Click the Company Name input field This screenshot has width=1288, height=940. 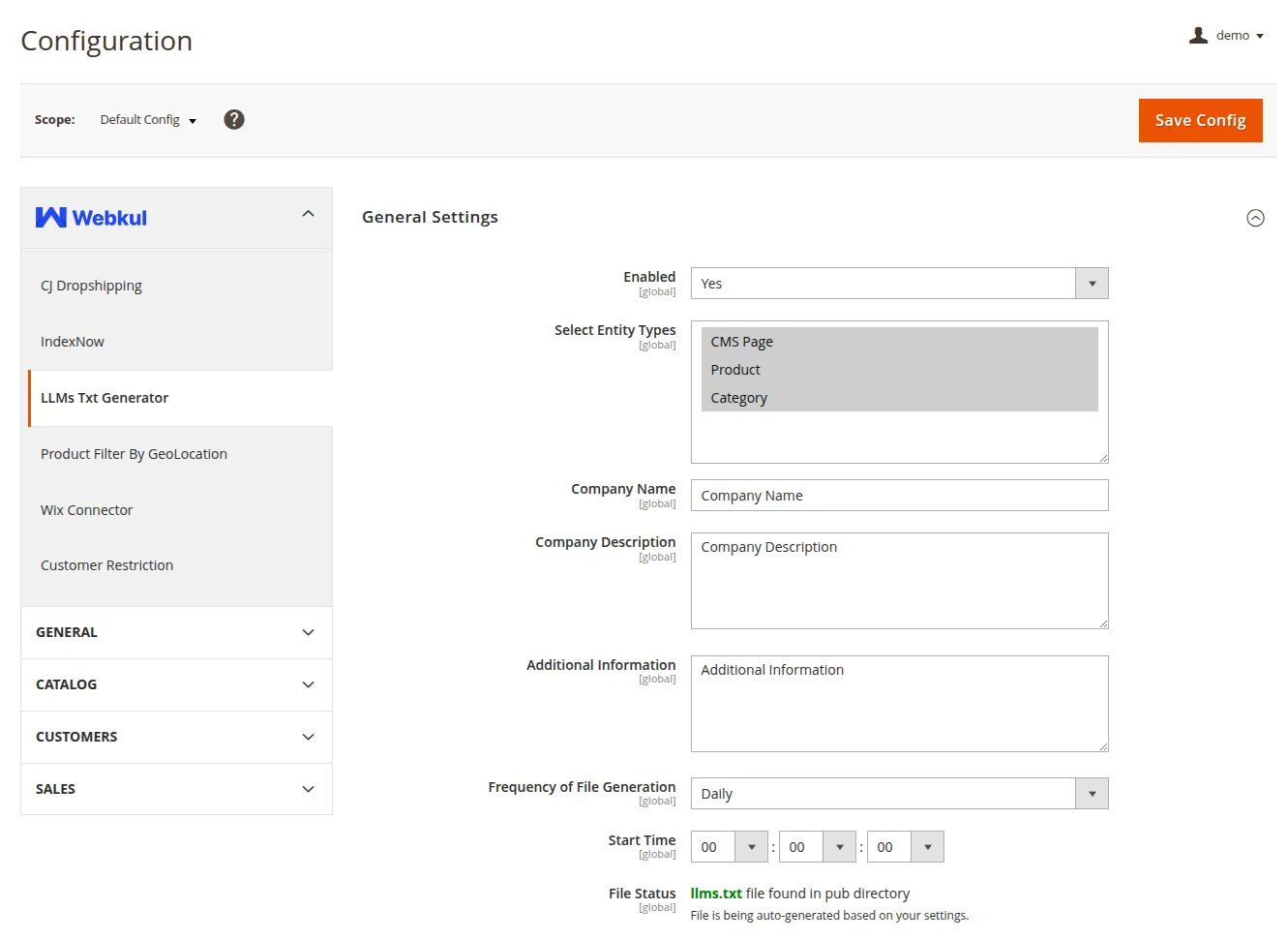898,495
